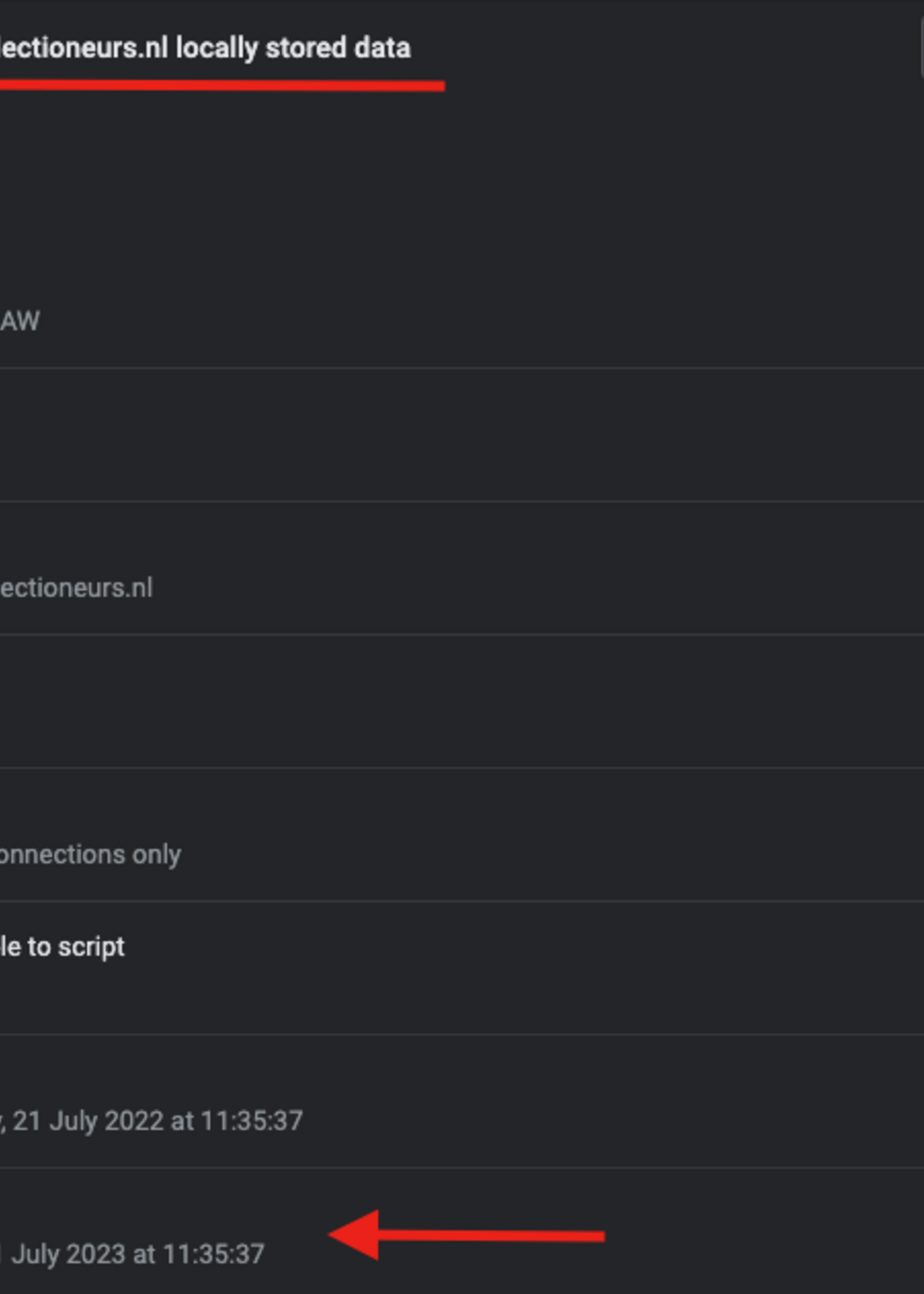This screenshot has height=1294, width=924.
Task: Click the year '2023' in the date
Action: 96,1254
